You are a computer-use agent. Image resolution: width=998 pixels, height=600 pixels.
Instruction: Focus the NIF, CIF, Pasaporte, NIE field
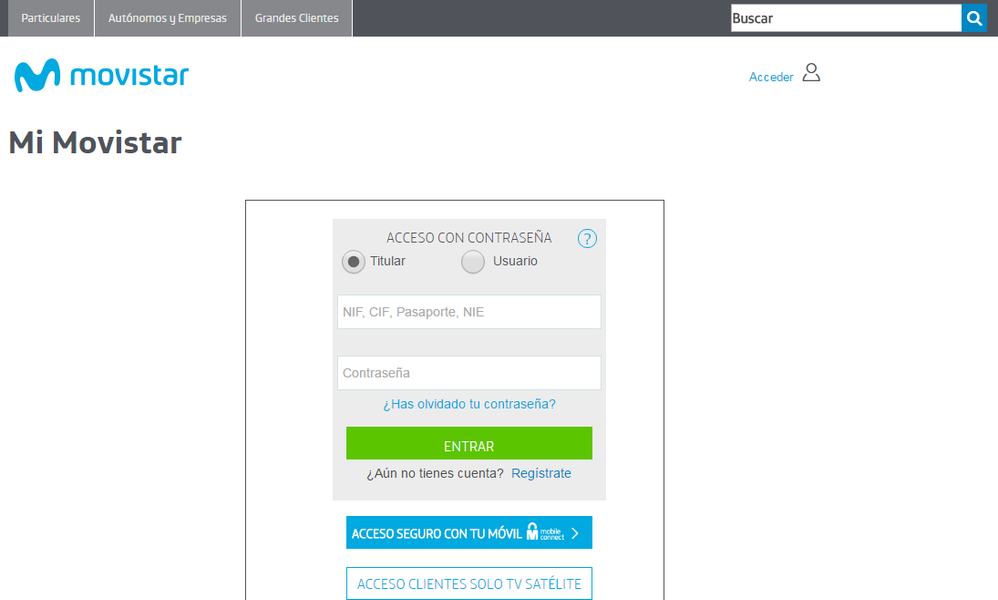(469, 312)
